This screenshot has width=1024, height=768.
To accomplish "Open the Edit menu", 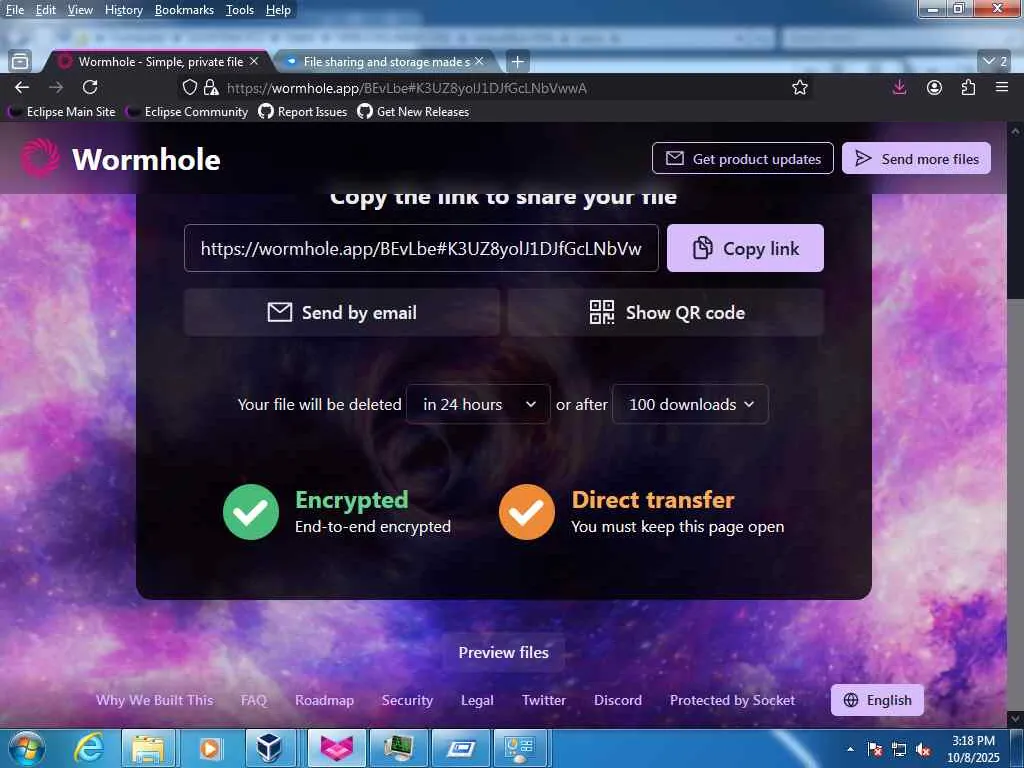I will pos(45,10).
